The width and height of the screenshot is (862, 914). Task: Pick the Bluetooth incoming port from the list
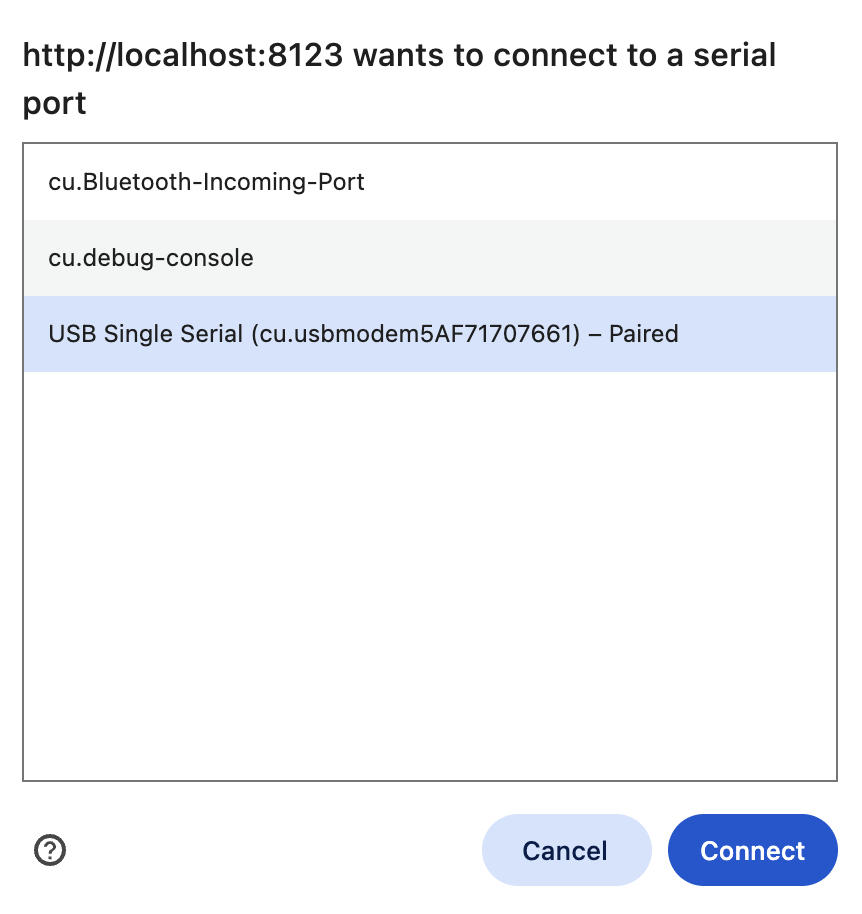[x=207, y=182]
